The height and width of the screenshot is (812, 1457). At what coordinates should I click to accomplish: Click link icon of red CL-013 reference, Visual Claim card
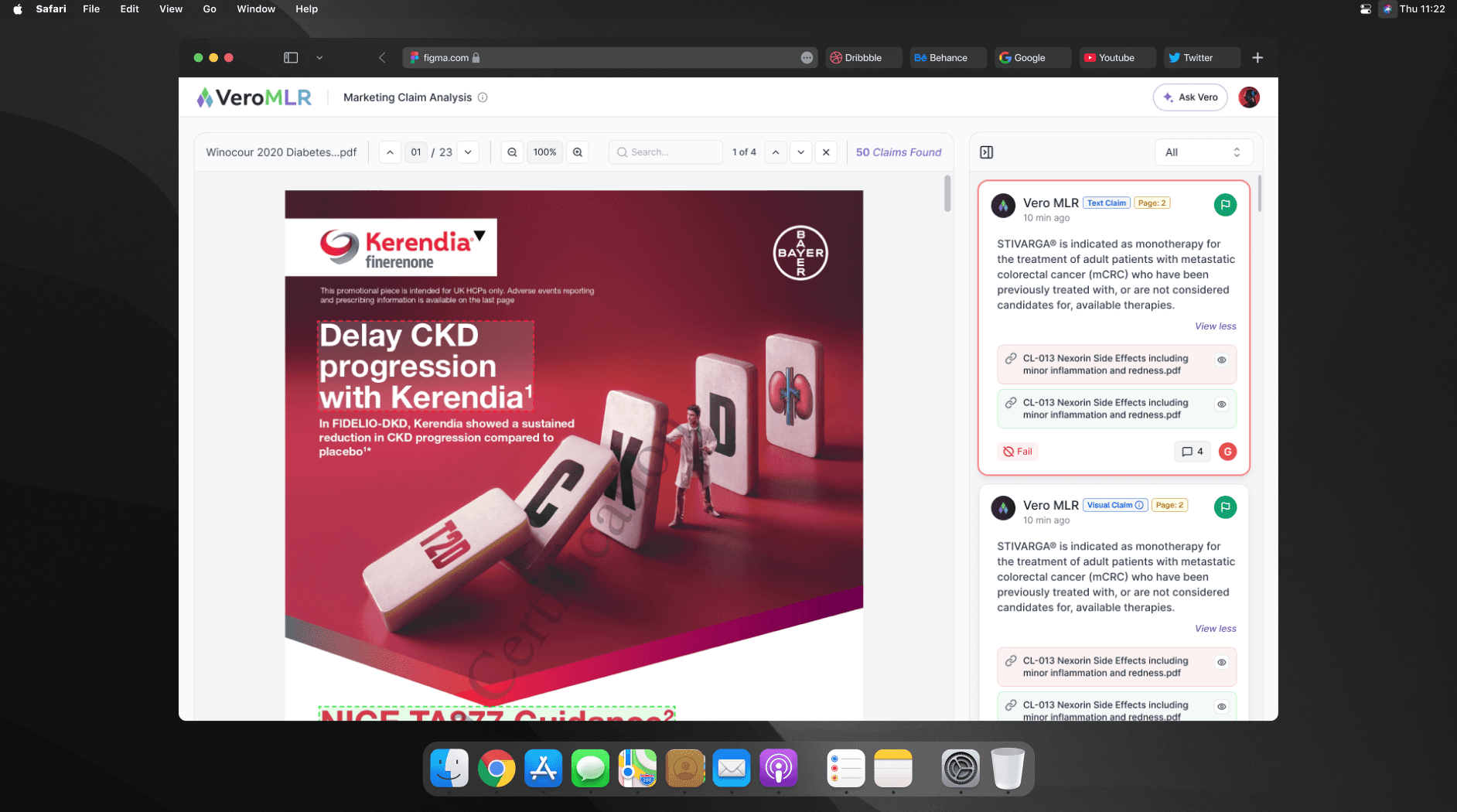pyautogui.click(x=1011, y=660)
